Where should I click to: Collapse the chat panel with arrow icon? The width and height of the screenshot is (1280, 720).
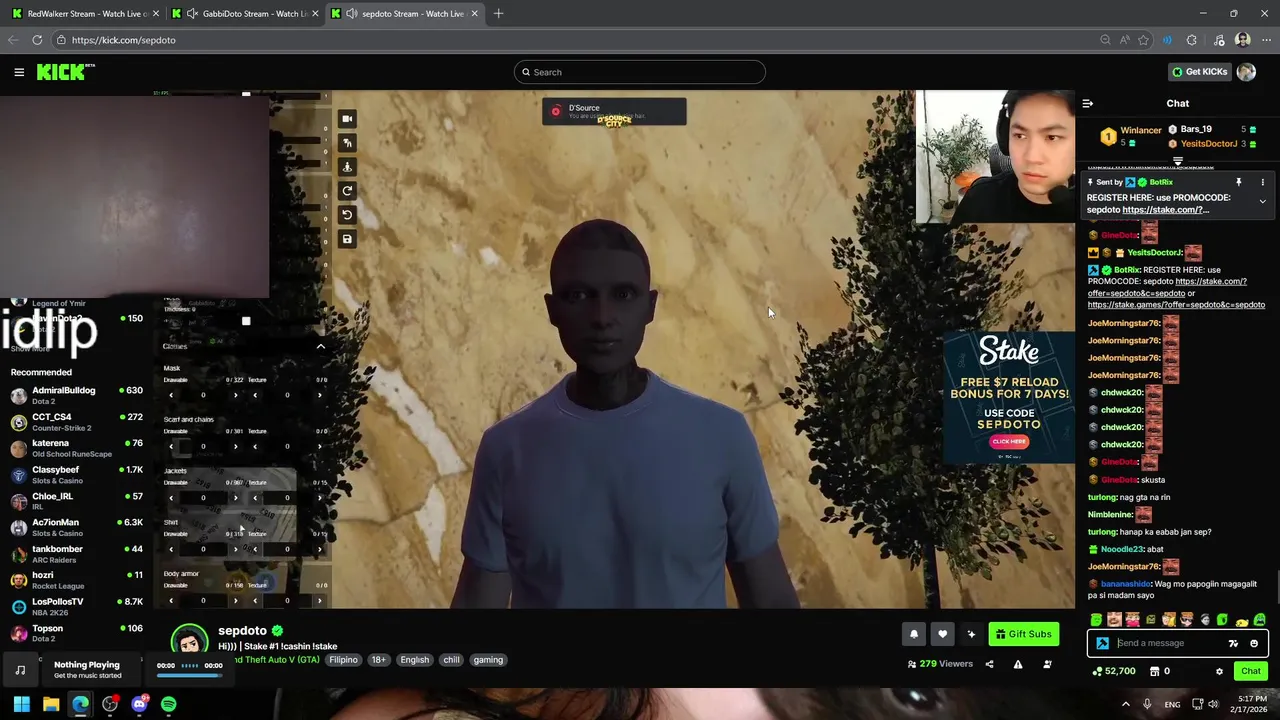coord(1088,103)
